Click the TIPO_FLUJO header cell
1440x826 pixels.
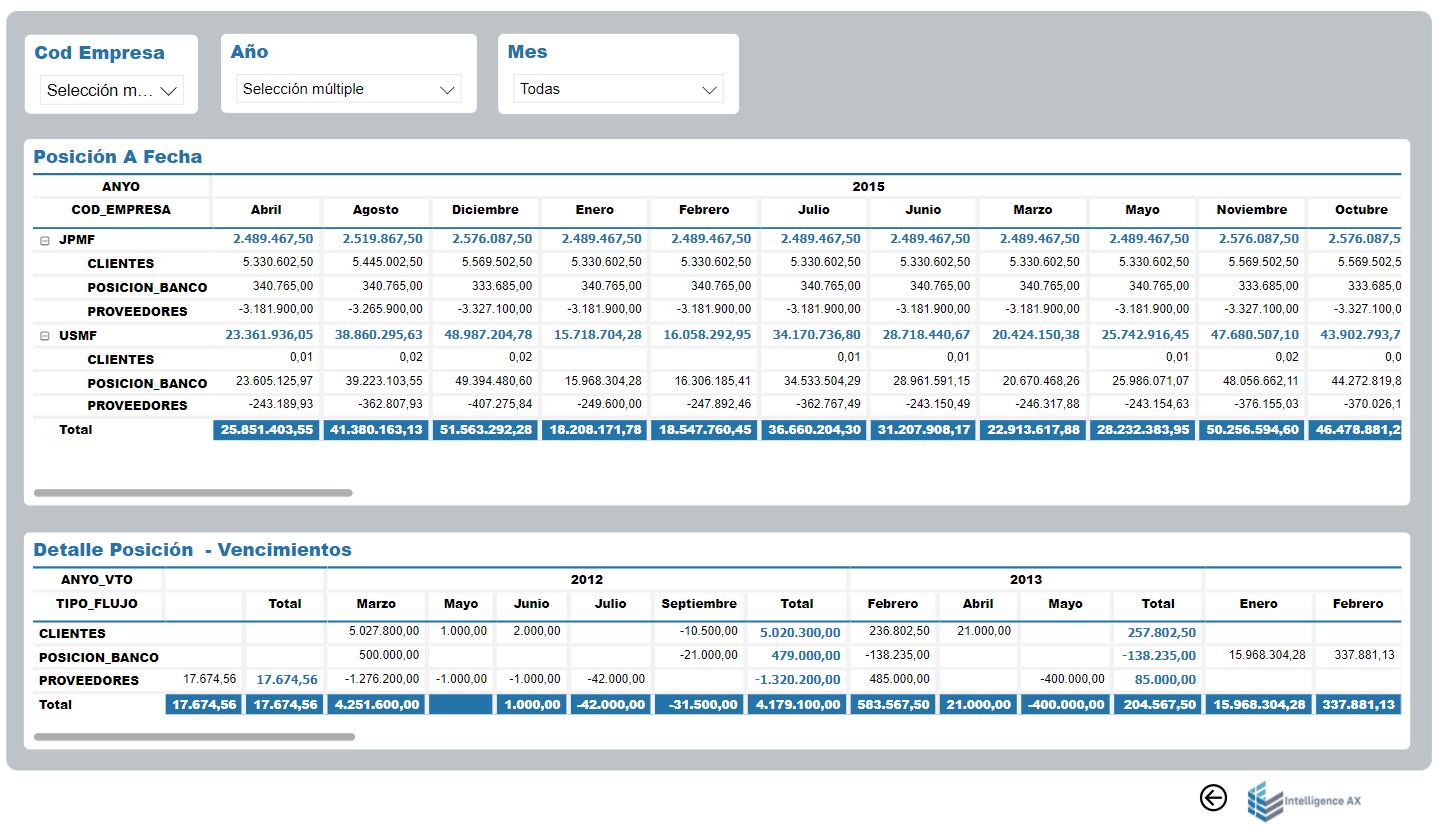tap(98, 604)
